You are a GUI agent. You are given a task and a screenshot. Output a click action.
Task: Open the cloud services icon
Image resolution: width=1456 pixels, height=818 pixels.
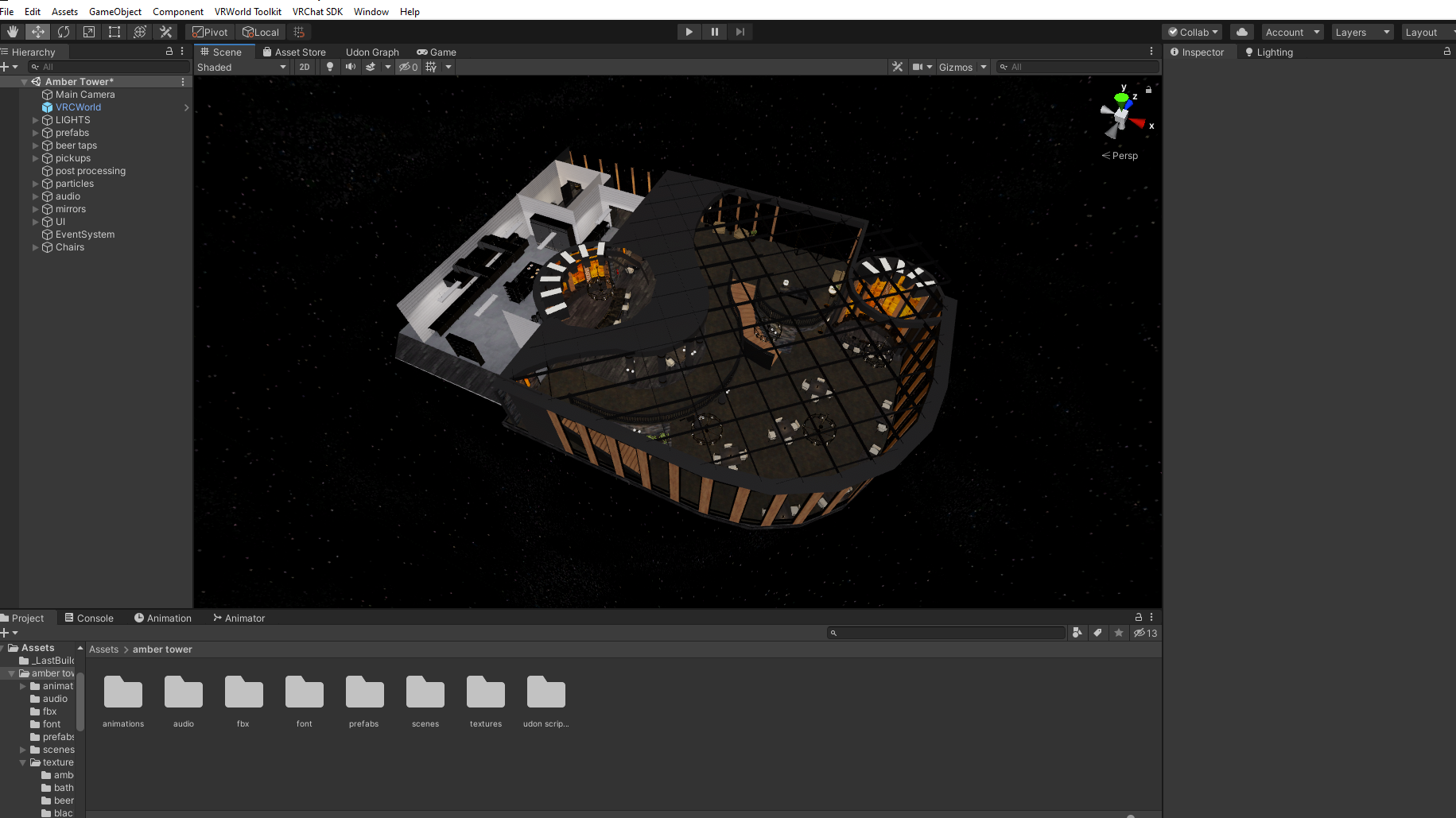(x=1242, y=32)
